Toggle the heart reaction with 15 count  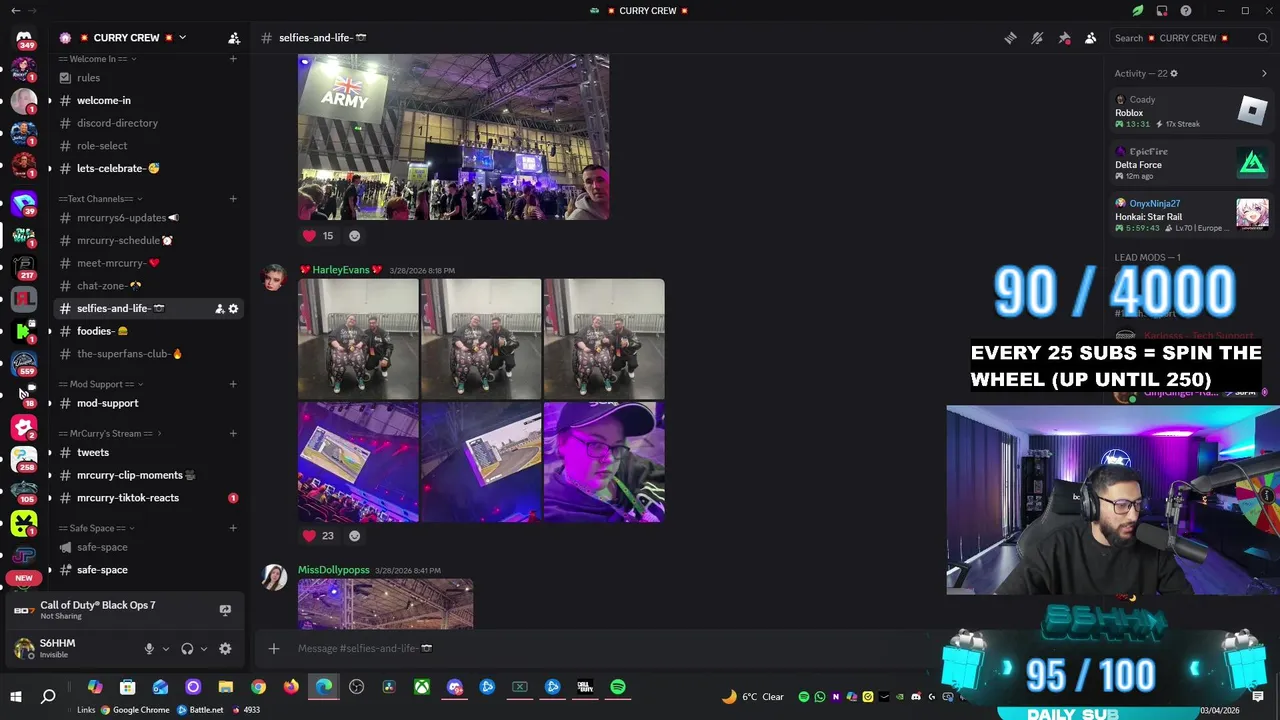point(319,236)
